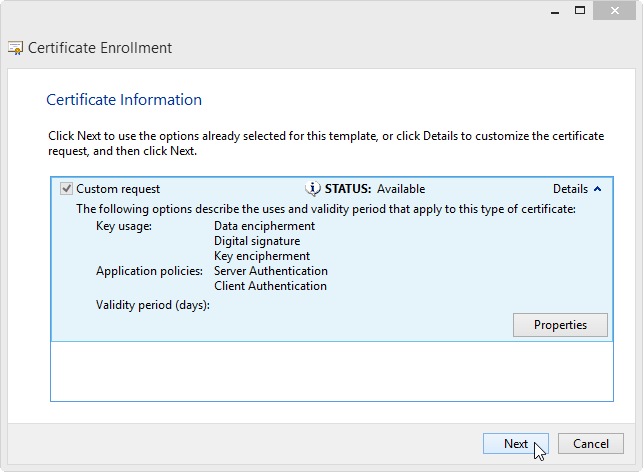Click Next to continue enrollment
The image size is (643, 472).
pyautogui.click(x=515, y=444)
